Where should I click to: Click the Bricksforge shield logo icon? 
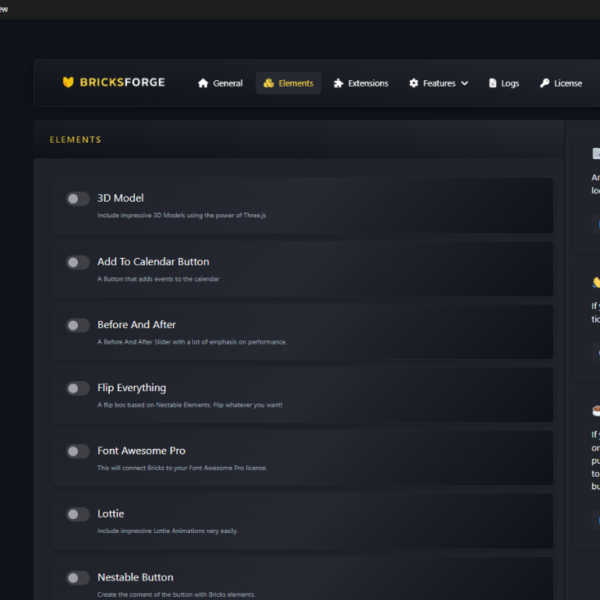click(x=68, y=82)
